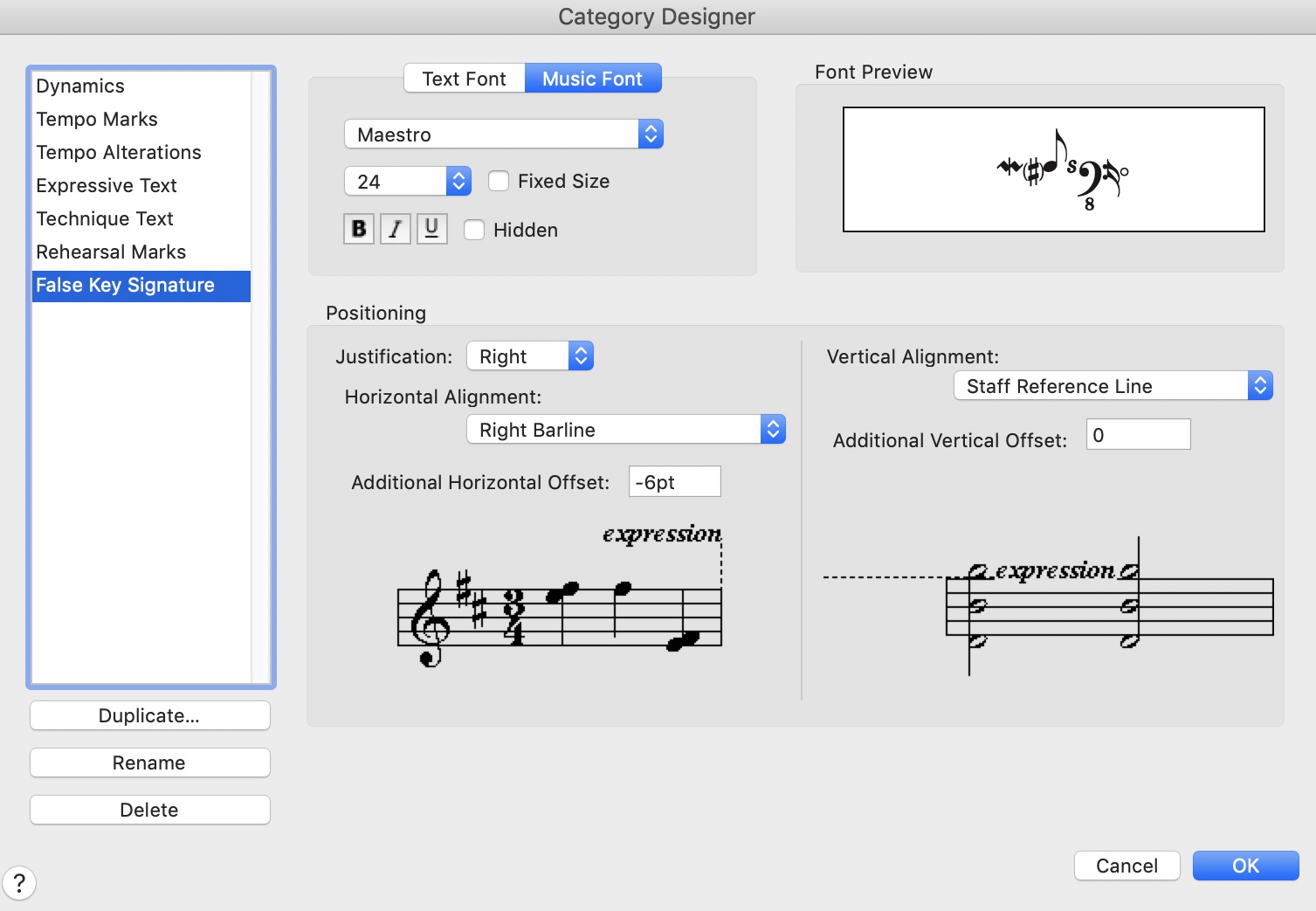Toggle bold formatting for the music font
The width and height of the screenshot is (1316, 911).
tap(358, 229)
